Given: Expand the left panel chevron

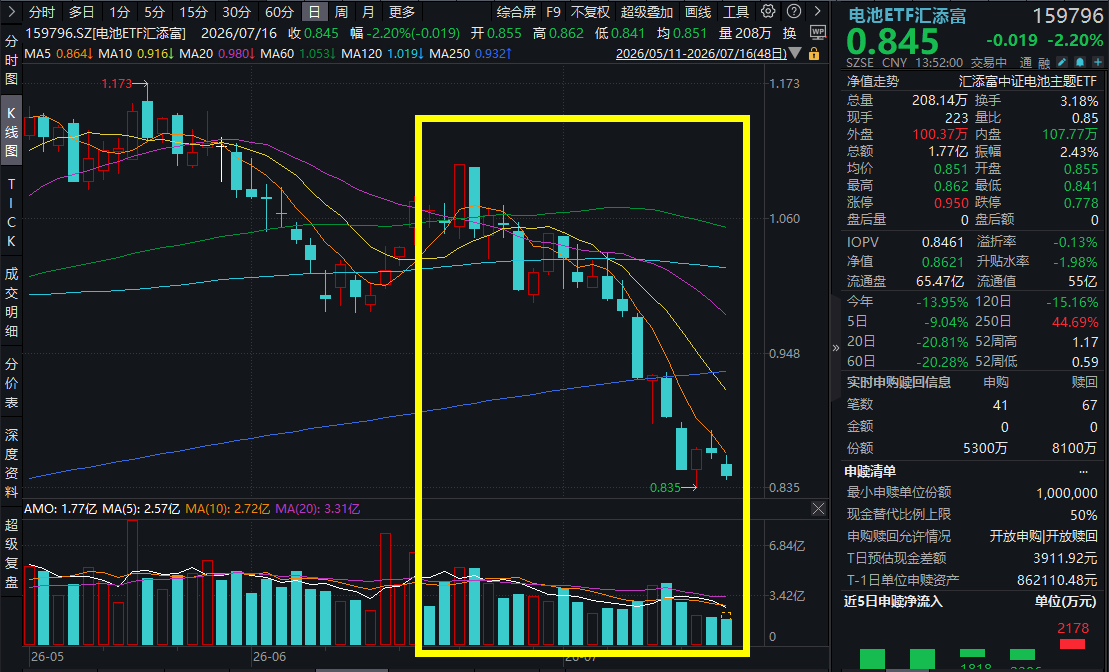Looking at the screenshot, I should click(x=11, y=12).
